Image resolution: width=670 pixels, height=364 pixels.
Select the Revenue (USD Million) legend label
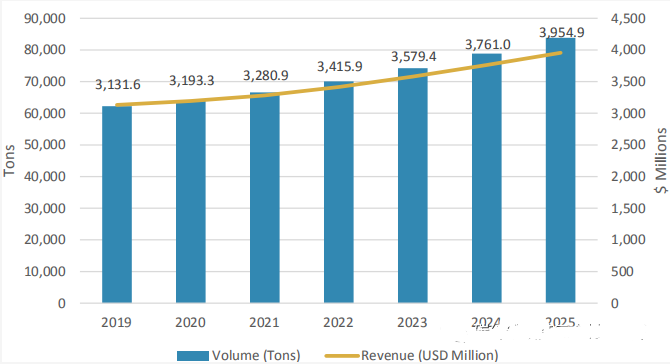click(x=429, y=355)
